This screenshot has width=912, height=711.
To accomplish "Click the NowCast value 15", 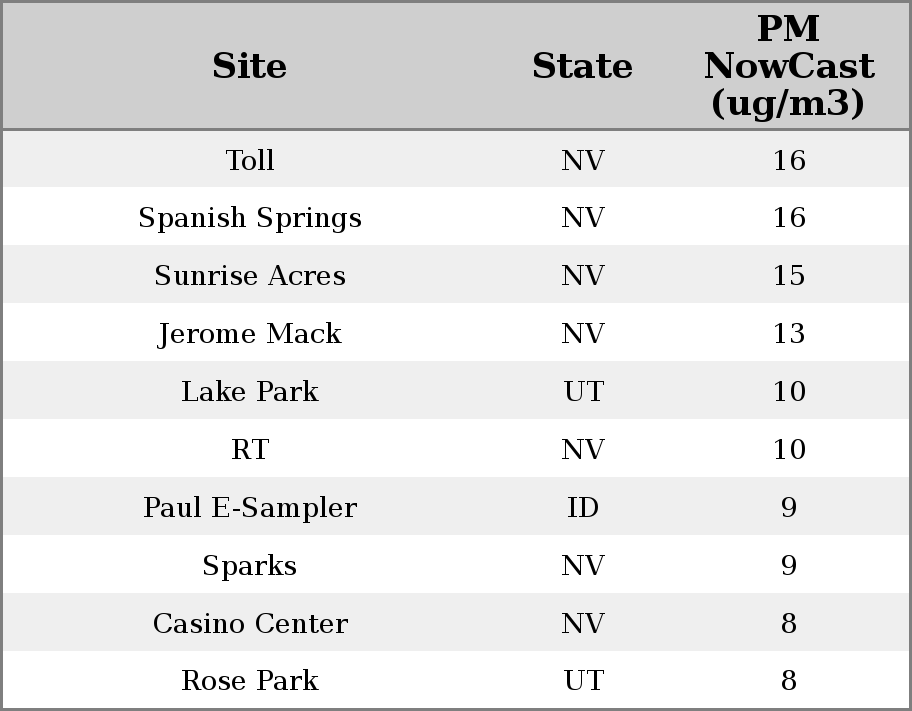I will [x=789, y=276].
